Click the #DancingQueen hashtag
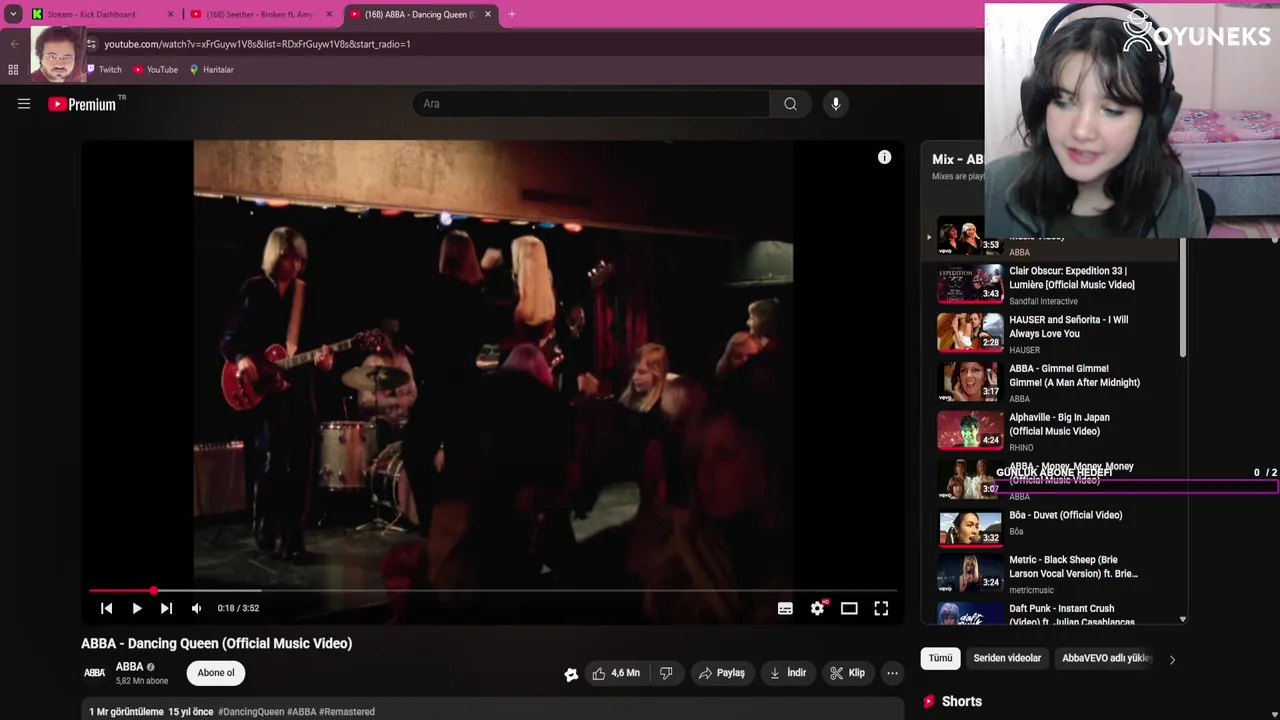Image resolution: width=1280 pixels, height=720 pixels. point(251,712)
